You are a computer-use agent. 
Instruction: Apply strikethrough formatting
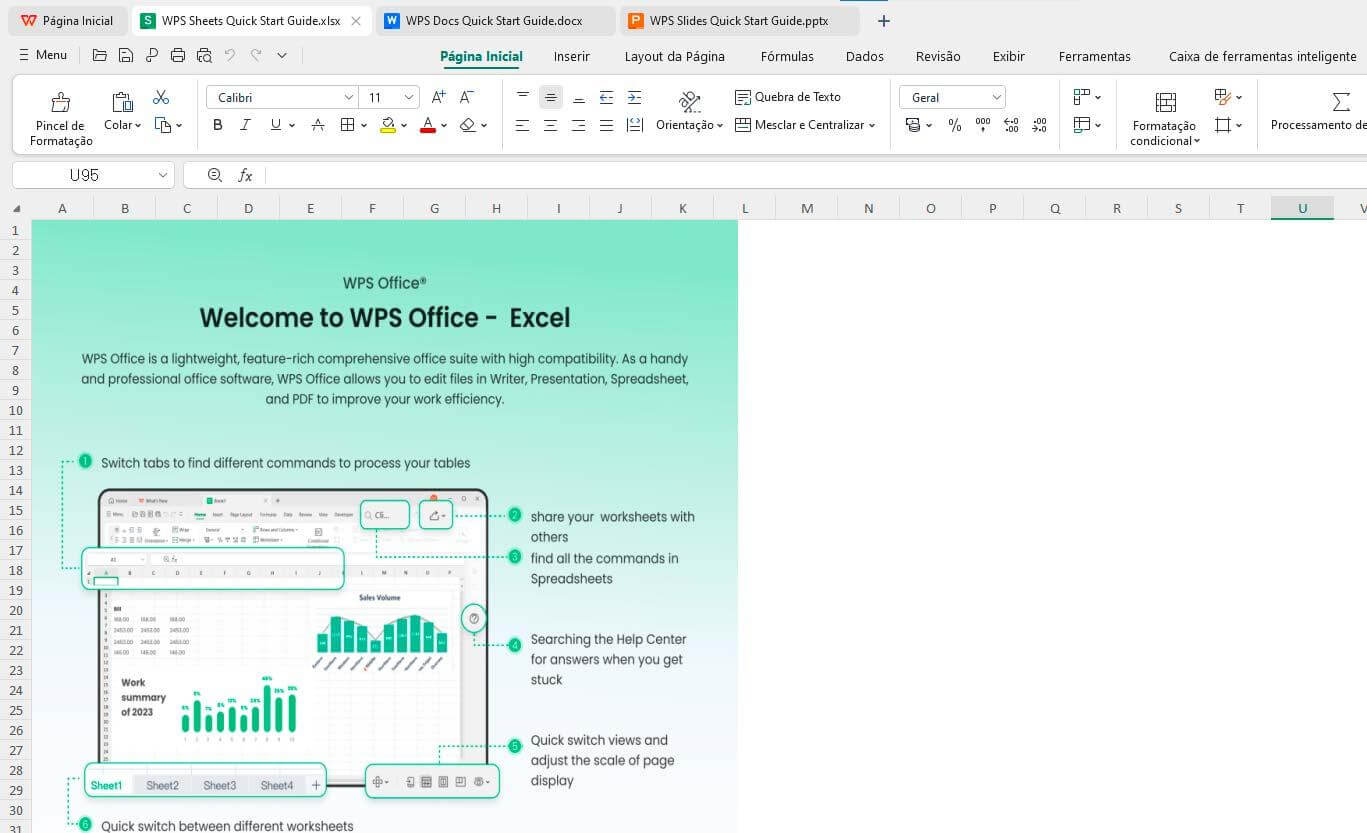(318, 124)
